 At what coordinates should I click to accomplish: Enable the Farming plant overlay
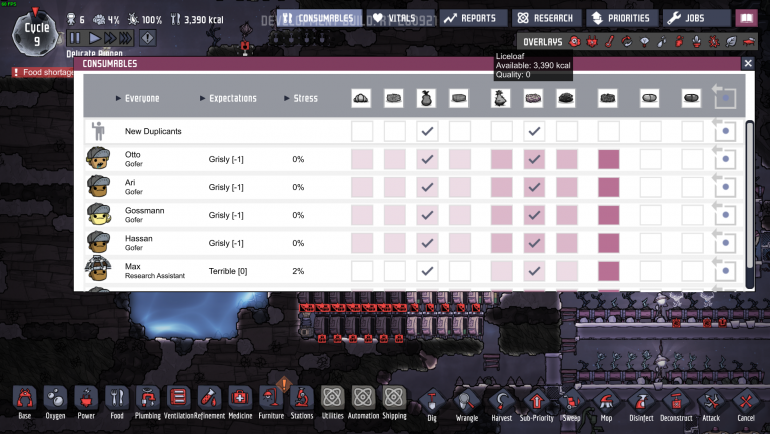pyautogui.click(x=696, y=42)
